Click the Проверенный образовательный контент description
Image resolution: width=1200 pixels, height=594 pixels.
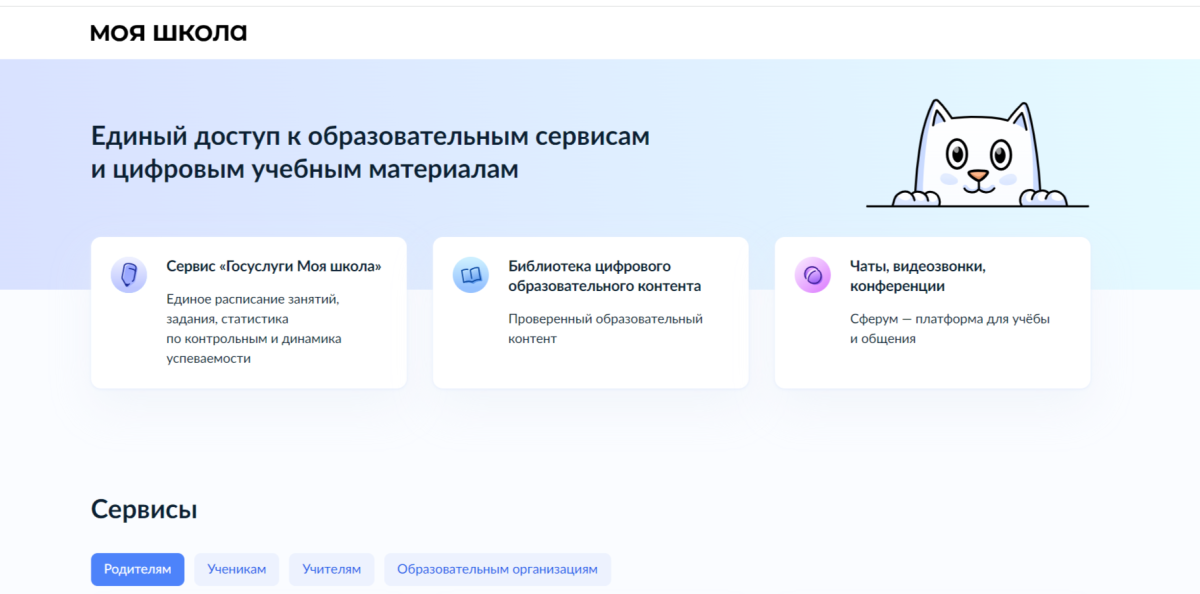[x=604, y=328]
